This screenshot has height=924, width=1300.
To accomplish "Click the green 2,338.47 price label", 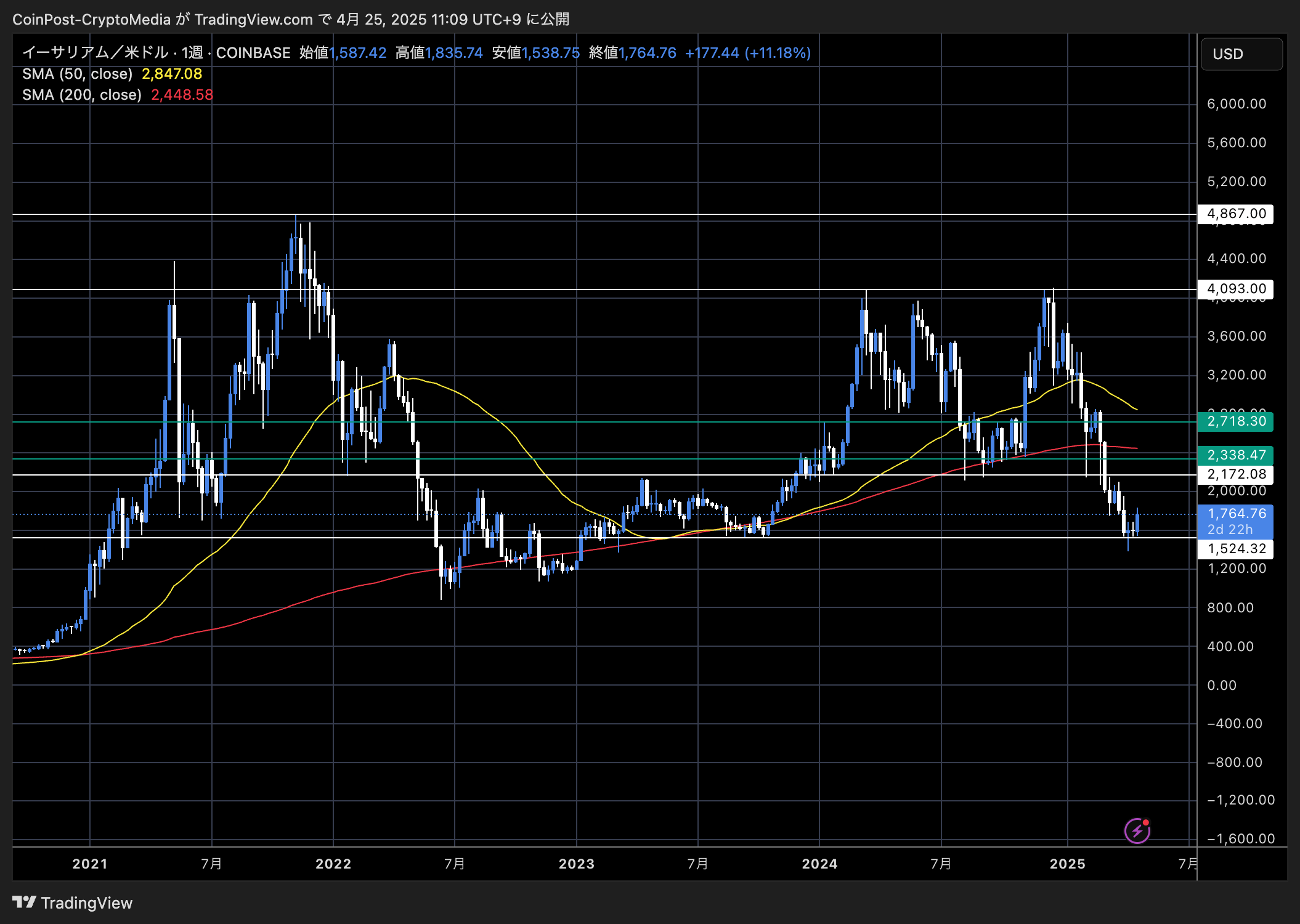I will click(1235, 455).
